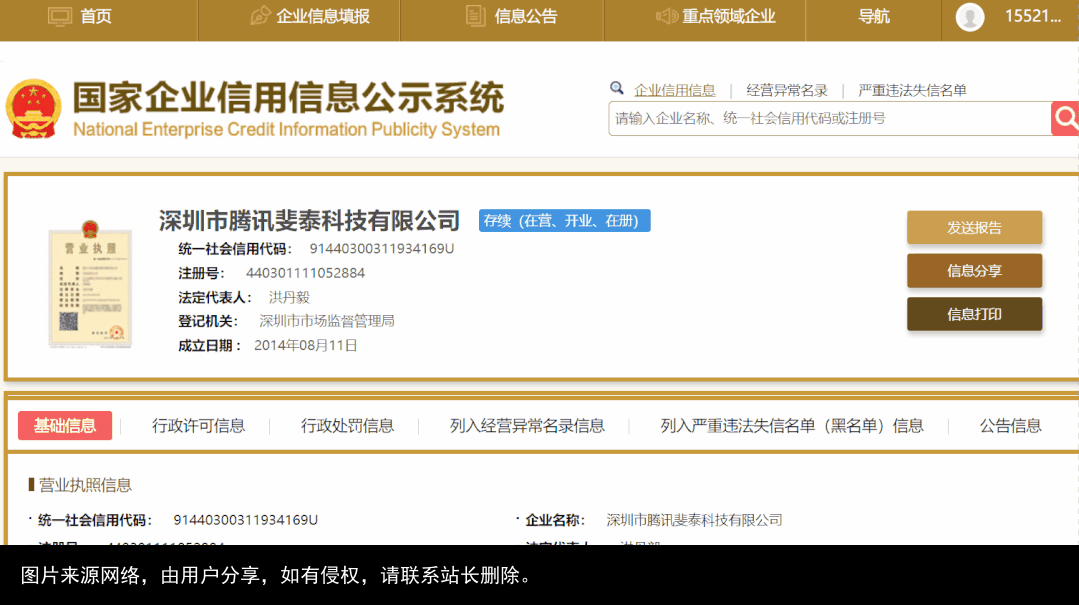Screen dimensions: 1079x605
Task: Click the small magnifier beside 企业信用信息
Action: click(617, 88)
